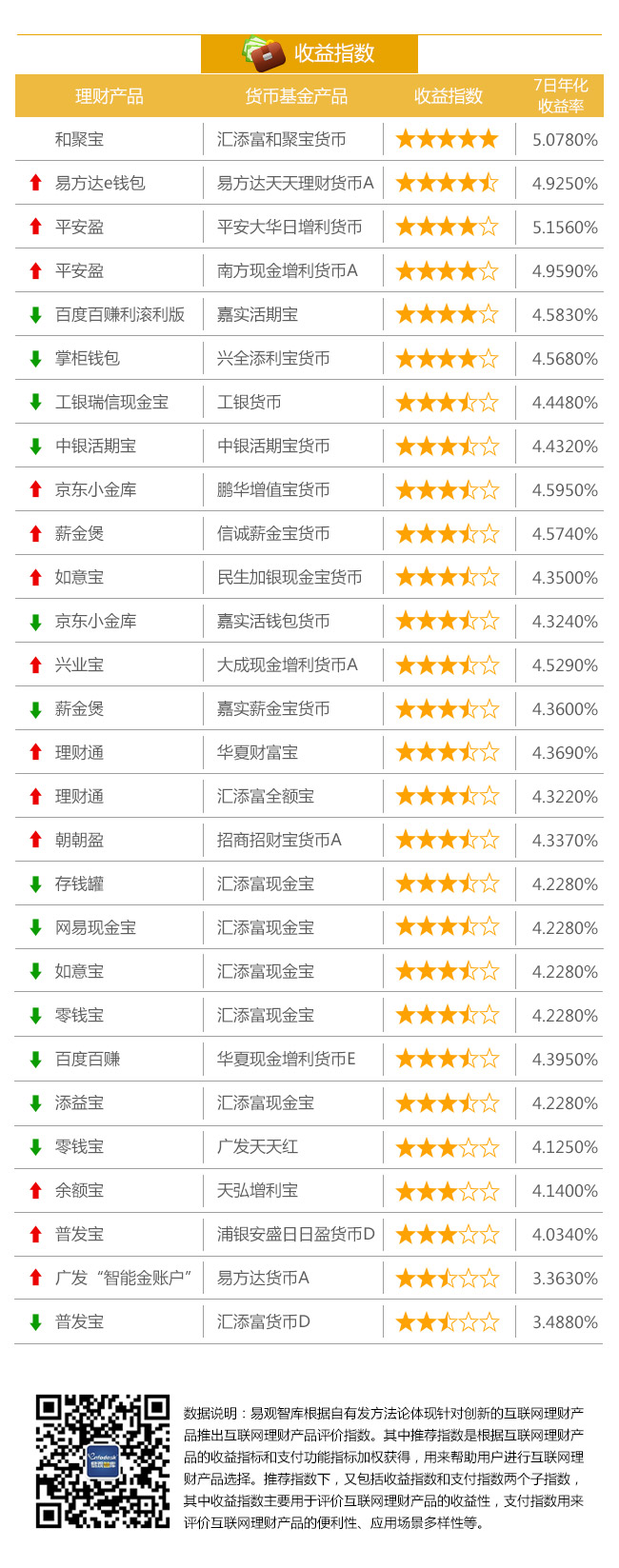Click the green down arrow beside 掌柜钱包

tap(35, 358)
